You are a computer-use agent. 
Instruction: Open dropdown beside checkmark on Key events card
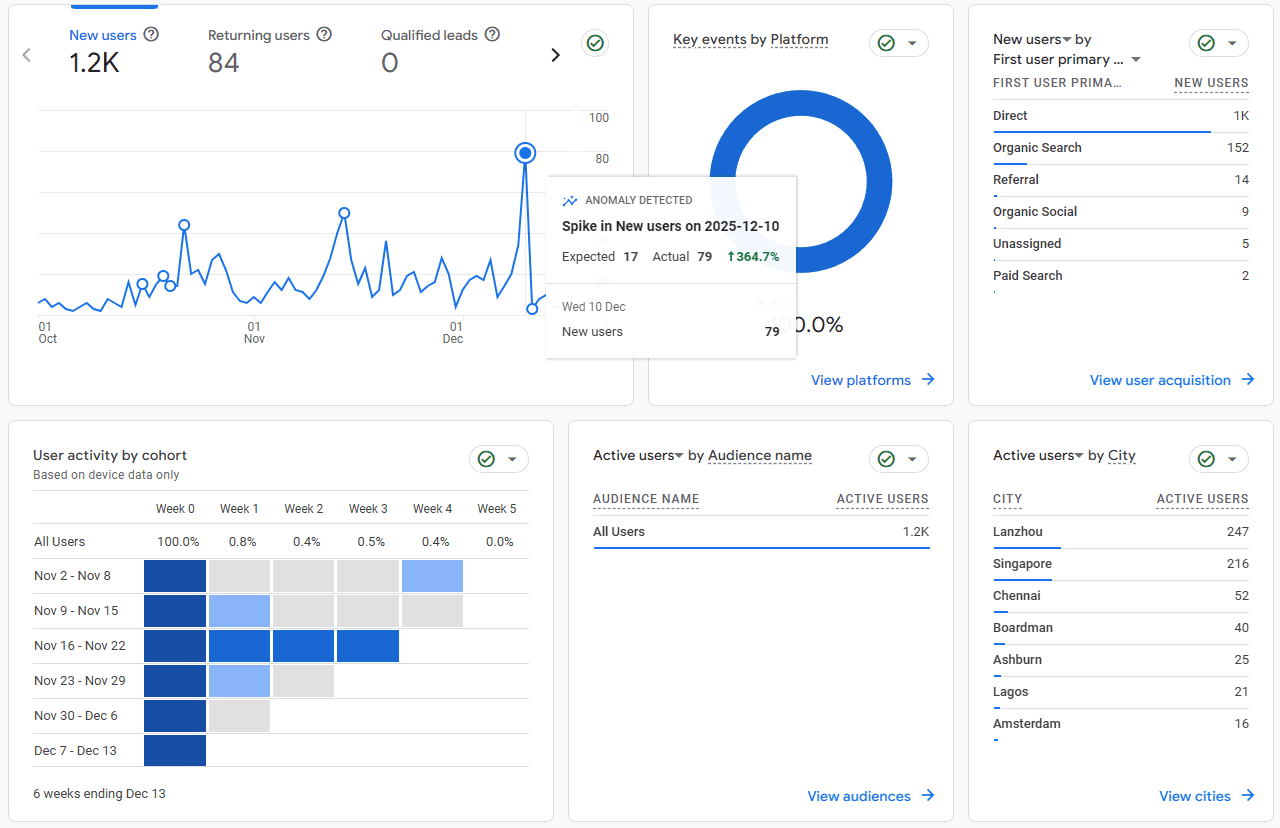[x=911, y=43]
